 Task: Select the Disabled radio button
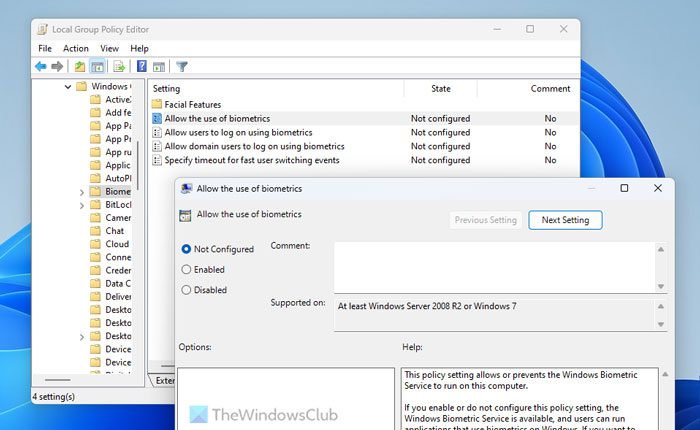pos(186,290)
